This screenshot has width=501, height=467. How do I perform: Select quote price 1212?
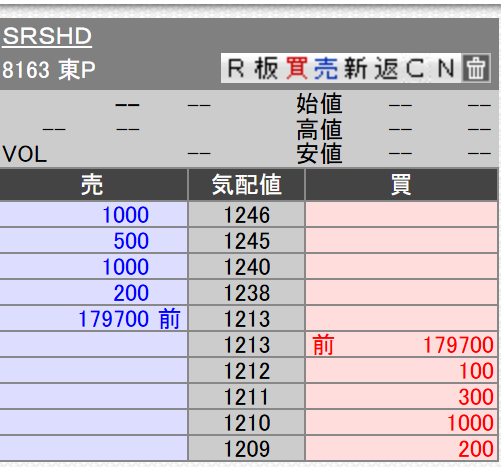pos(247,371)
